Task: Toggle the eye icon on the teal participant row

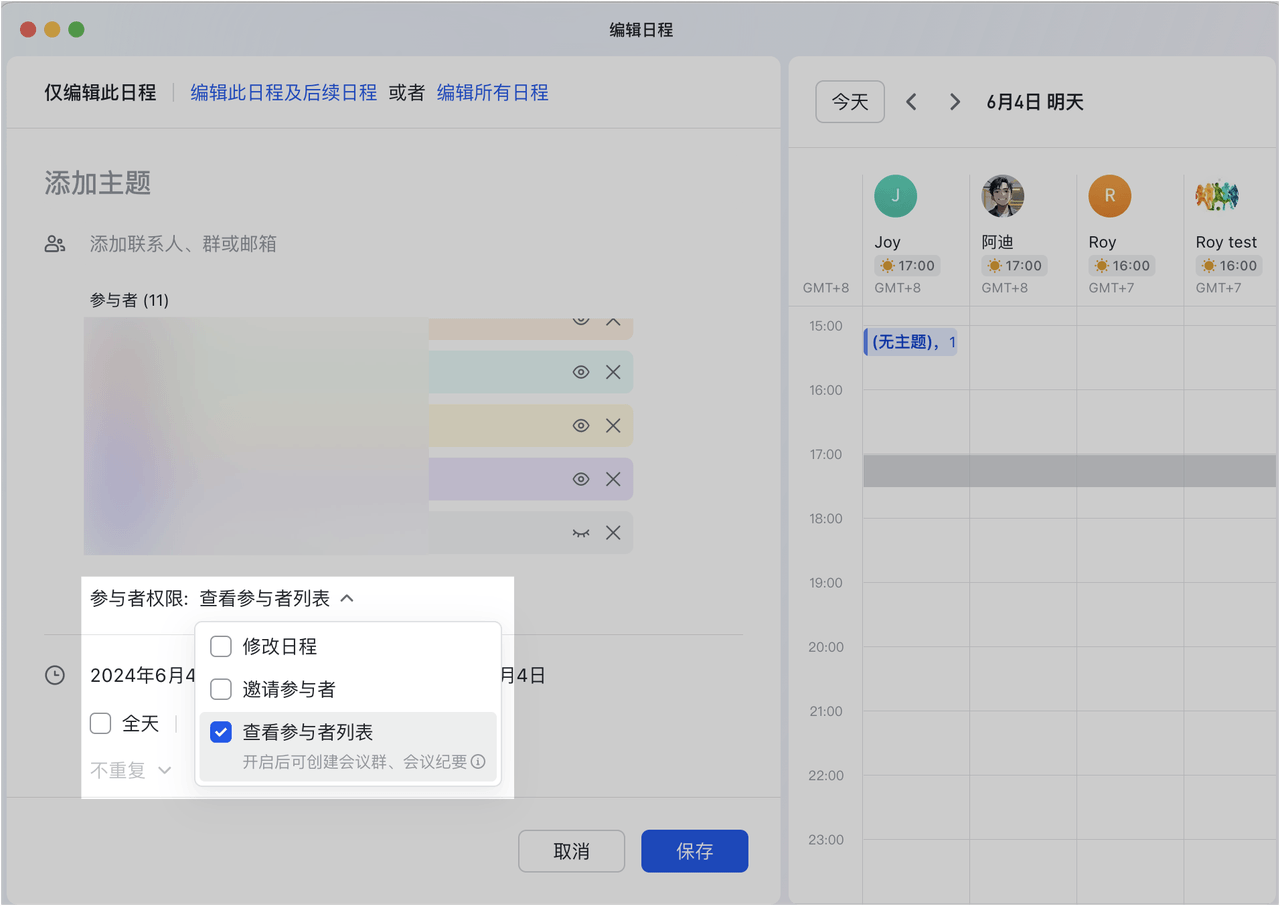Action: [x=581, y=372]
